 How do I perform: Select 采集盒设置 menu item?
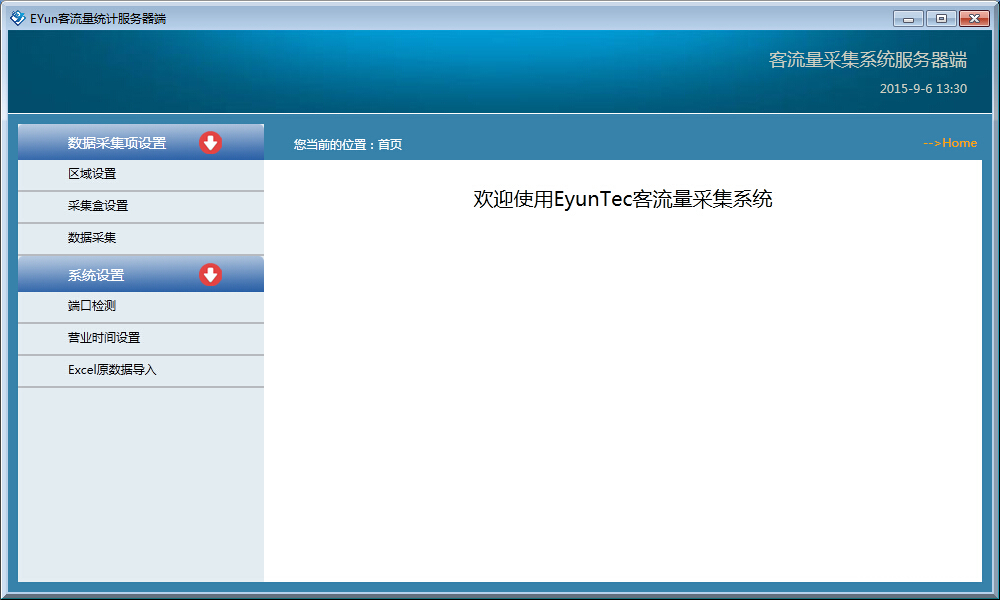point(98,206)
